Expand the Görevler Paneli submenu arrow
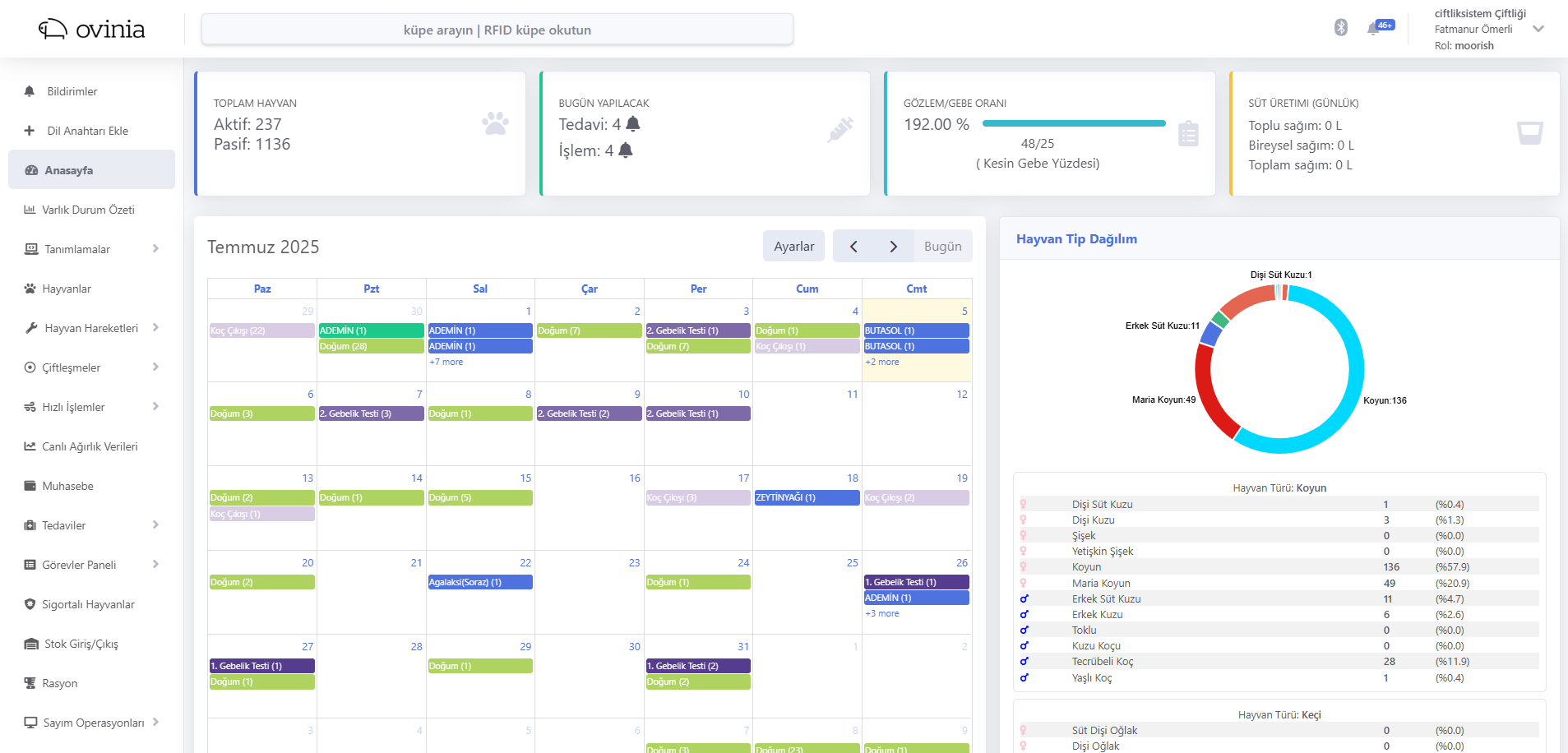Image resolution: width=1568 pixels, height=753 pixels. 155,564
